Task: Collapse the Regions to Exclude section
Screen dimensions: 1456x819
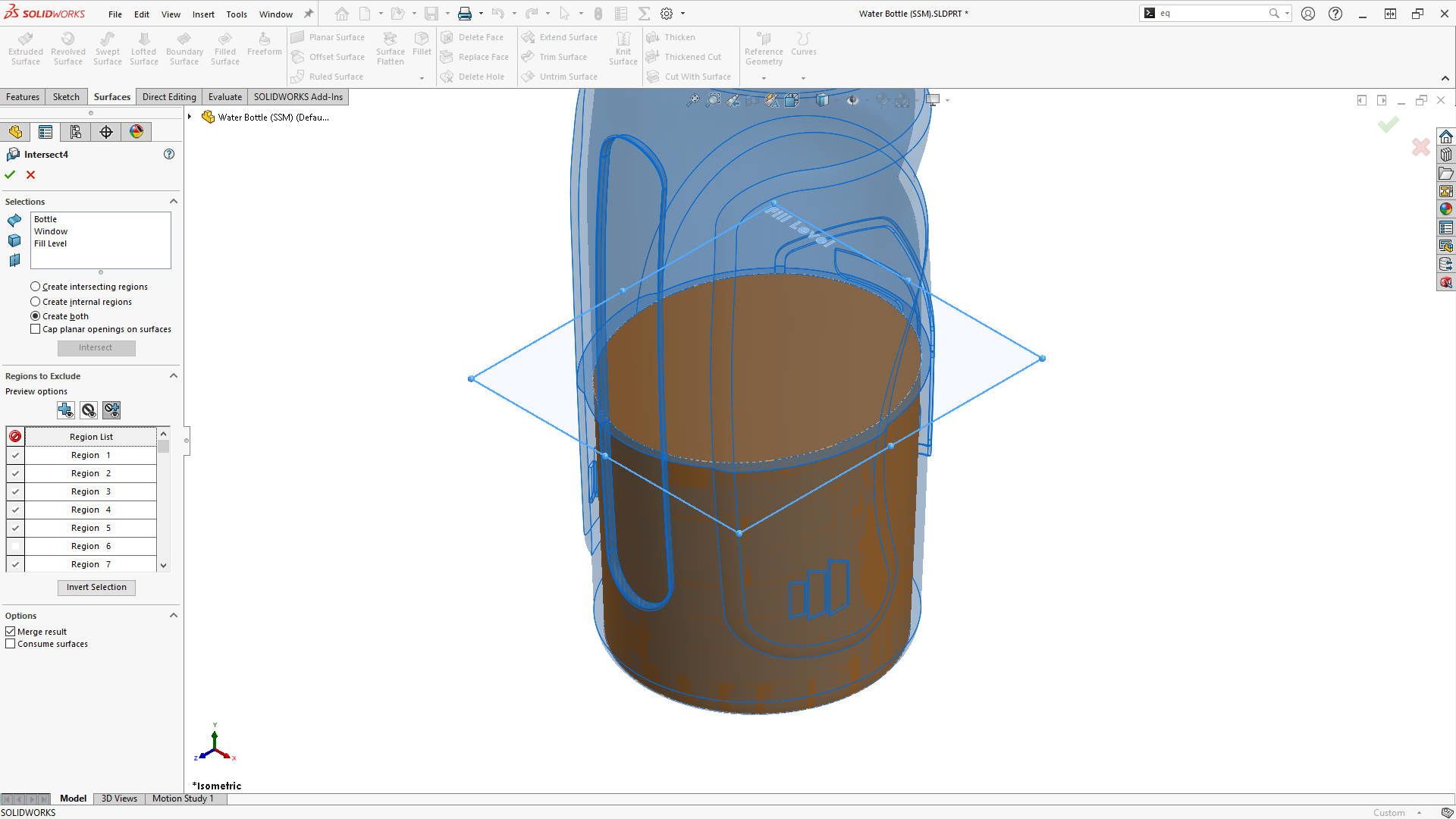Action: pos(174,375)
